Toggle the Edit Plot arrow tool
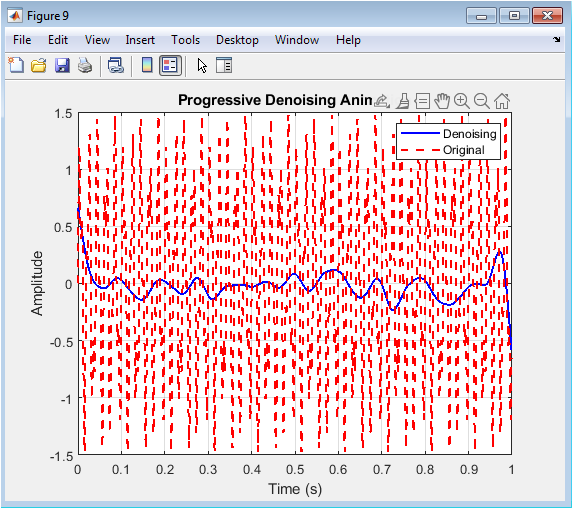The image size is (573, 509). click(x=202, y=66)
